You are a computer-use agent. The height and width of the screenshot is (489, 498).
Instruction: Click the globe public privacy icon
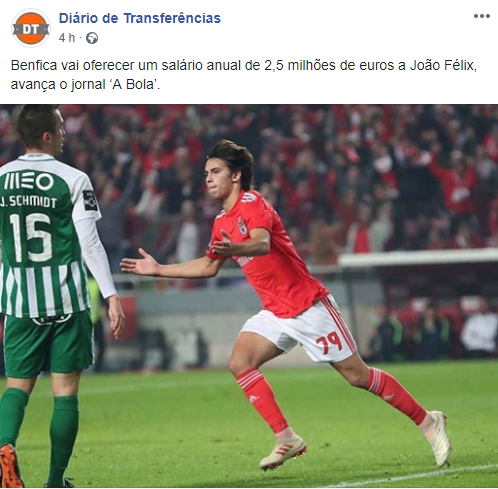click(x=92, y=38)
